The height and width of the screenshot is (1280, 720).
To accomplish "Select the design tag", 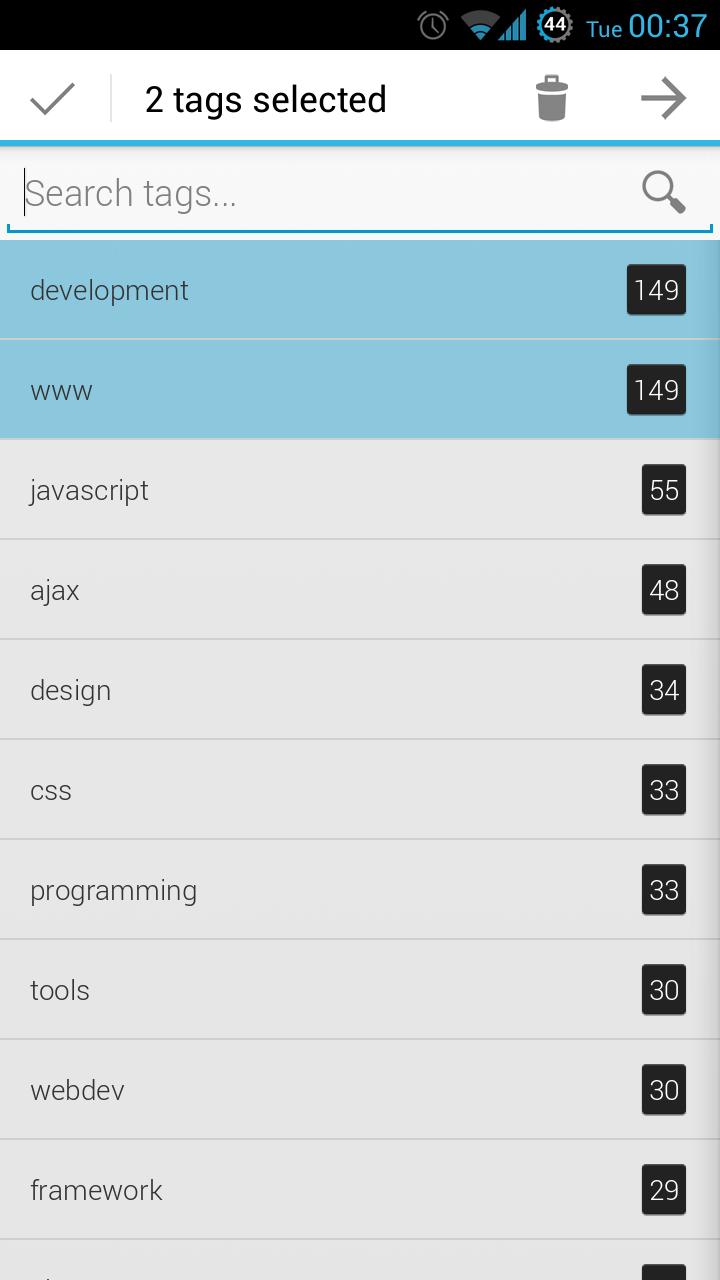I will coord(300,690).
